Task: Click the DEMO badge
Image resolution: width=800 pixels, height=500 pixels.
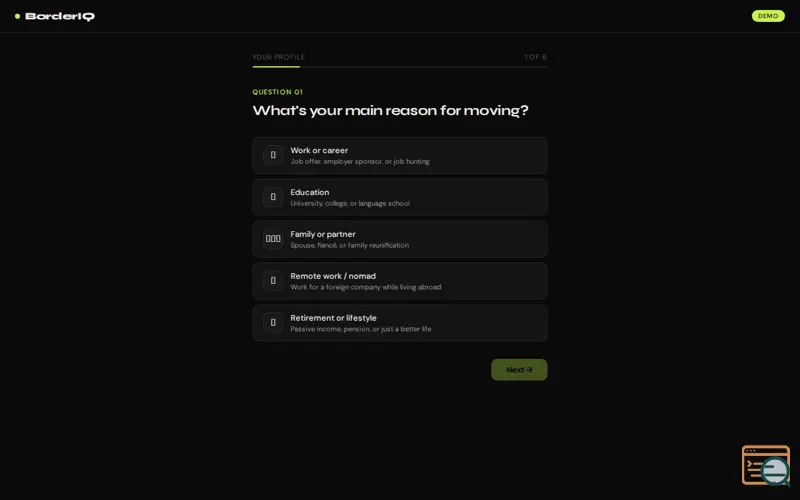Action: pos(768,16)
